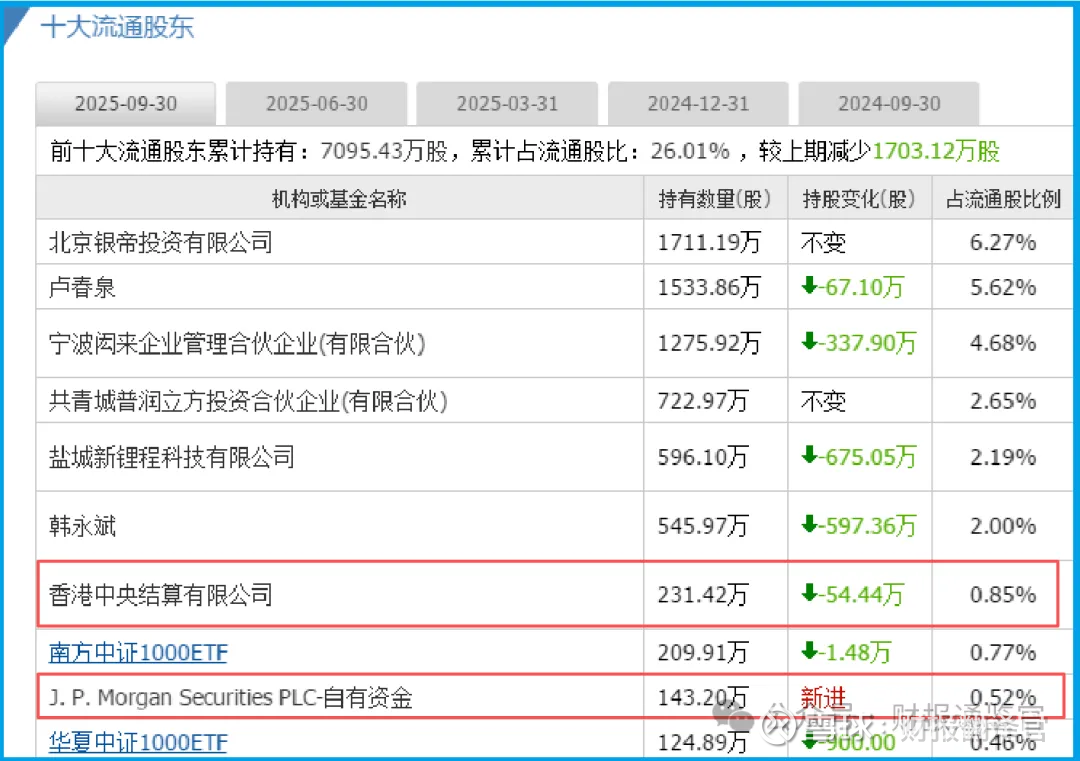This screenshot has height=761, width=1080.
Task: Select the 北京银帝投资有限公司 row name
Action: (160, 242)
